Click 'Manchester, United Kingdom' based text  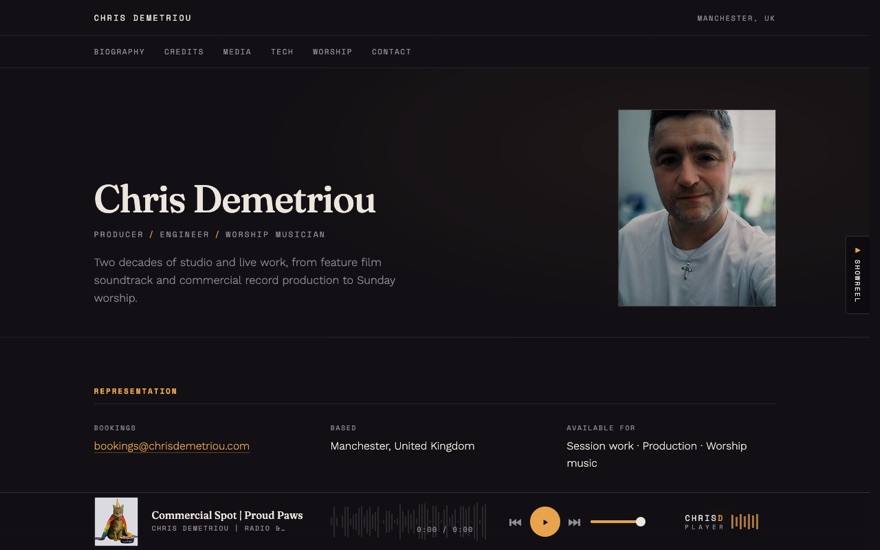click(402, 446)
